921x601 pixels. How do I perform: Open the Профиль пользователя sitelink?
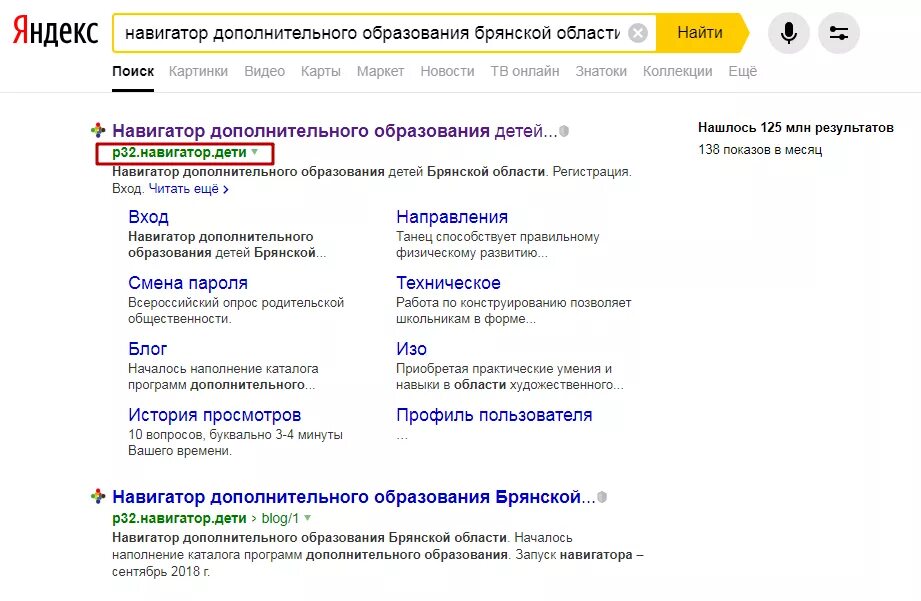pos(494,415)
